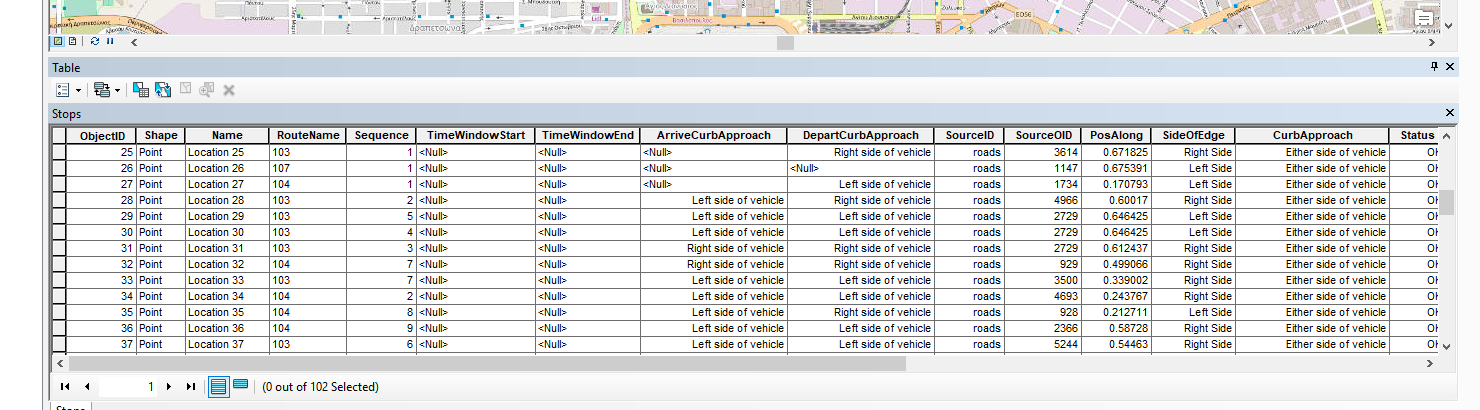1480x410 pixels.
Task: Click the SourceOID column header
Action: click(x=1044, y=135)
